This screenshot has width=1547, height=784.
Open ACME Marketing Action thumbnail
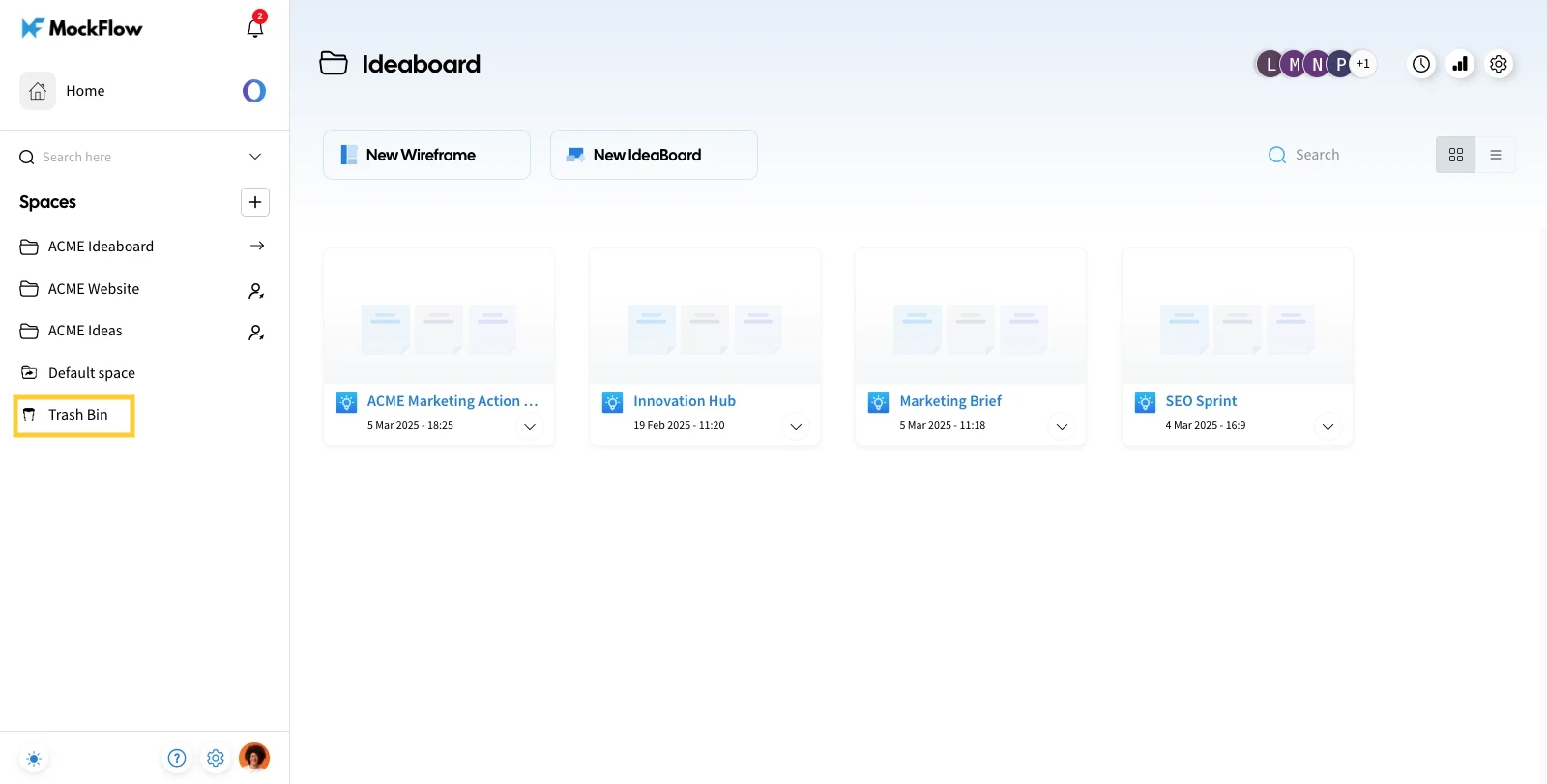click(439, 316)
